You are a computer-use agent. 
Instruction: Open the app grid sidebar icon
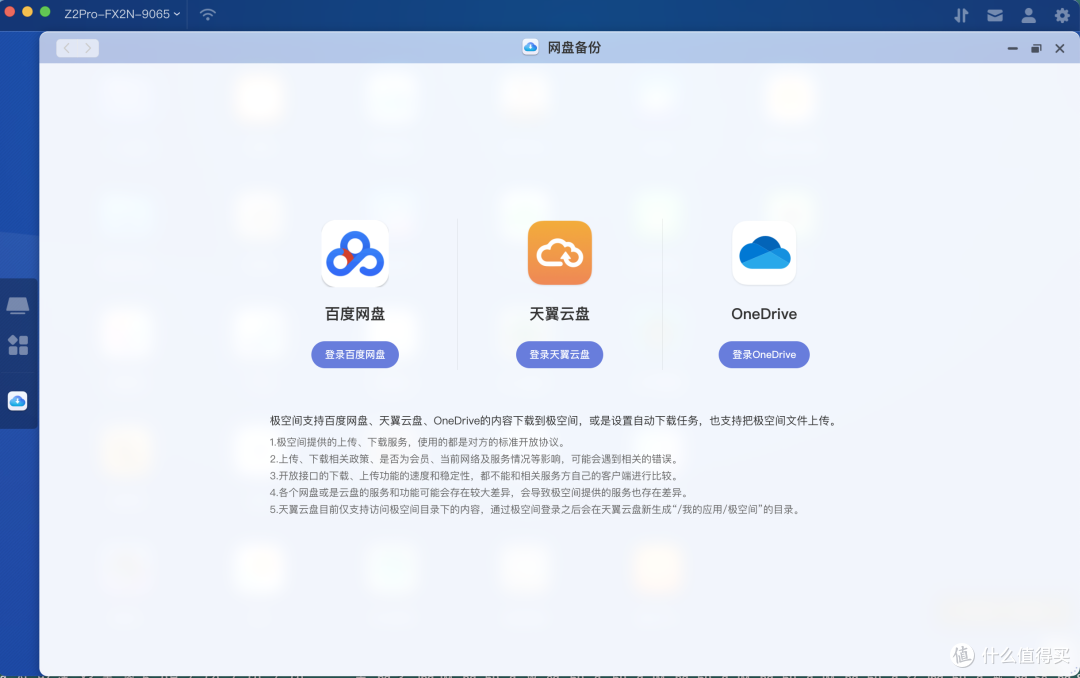18,345
